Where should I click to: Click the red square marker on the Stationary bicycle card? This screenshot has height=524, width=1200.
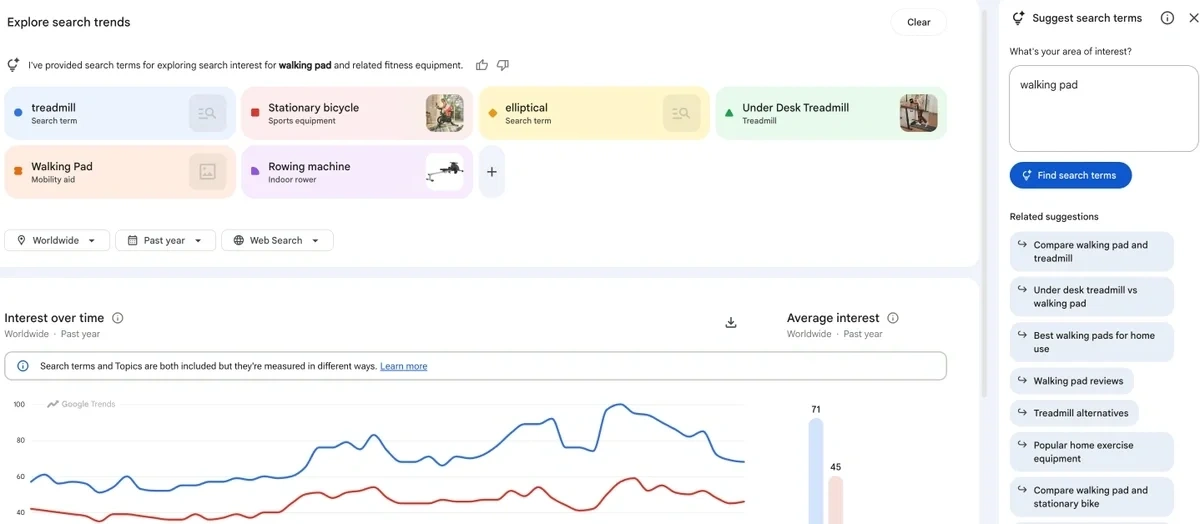click(255, 113)
